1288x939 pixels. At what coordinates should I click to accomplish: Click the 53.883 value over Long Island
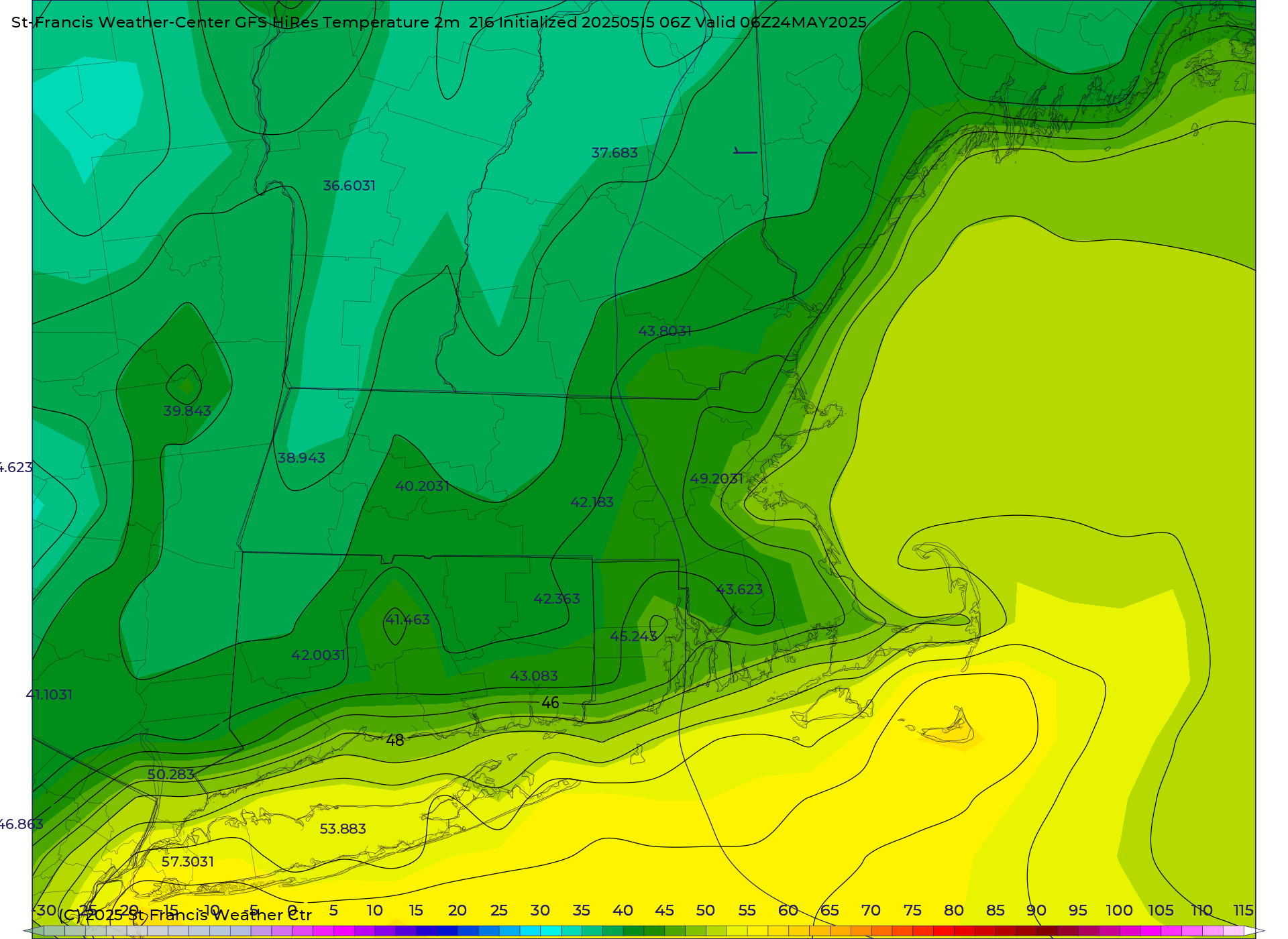point(343,829)
